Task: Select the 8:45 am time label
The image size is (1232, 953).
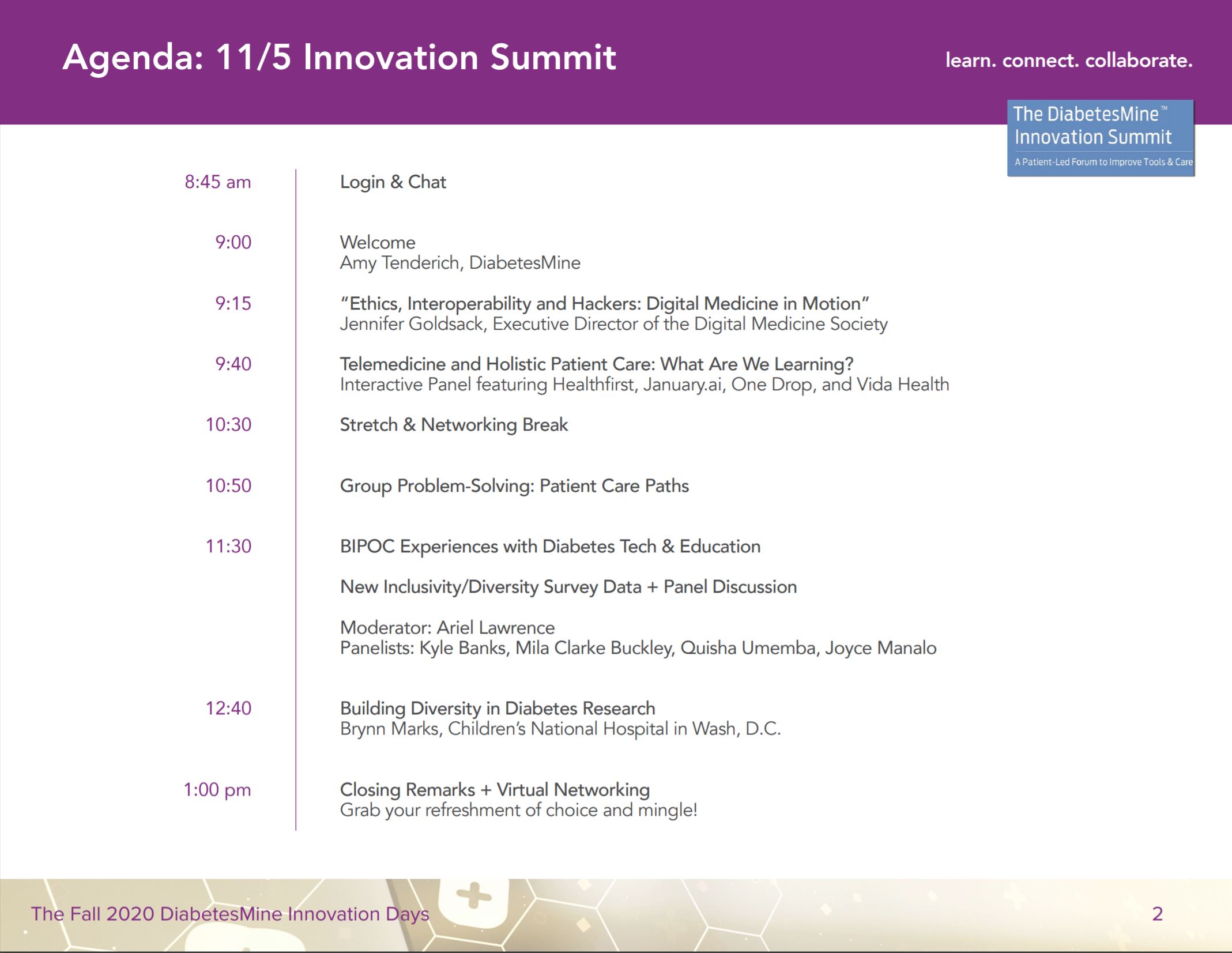Action: coord(217,182)
